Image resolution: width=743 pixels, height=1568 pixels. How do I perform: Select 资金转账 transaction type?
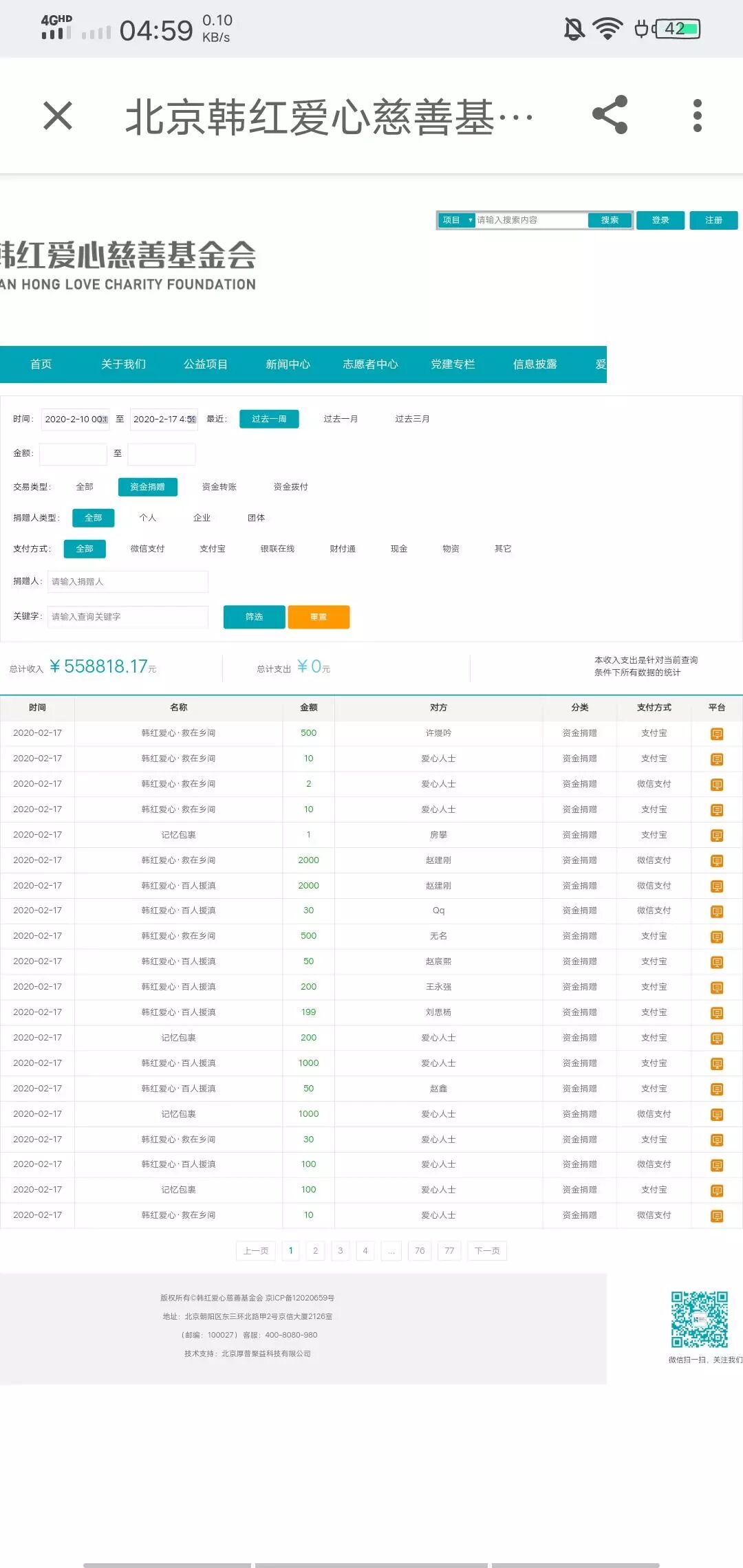(x=219, y=487)
